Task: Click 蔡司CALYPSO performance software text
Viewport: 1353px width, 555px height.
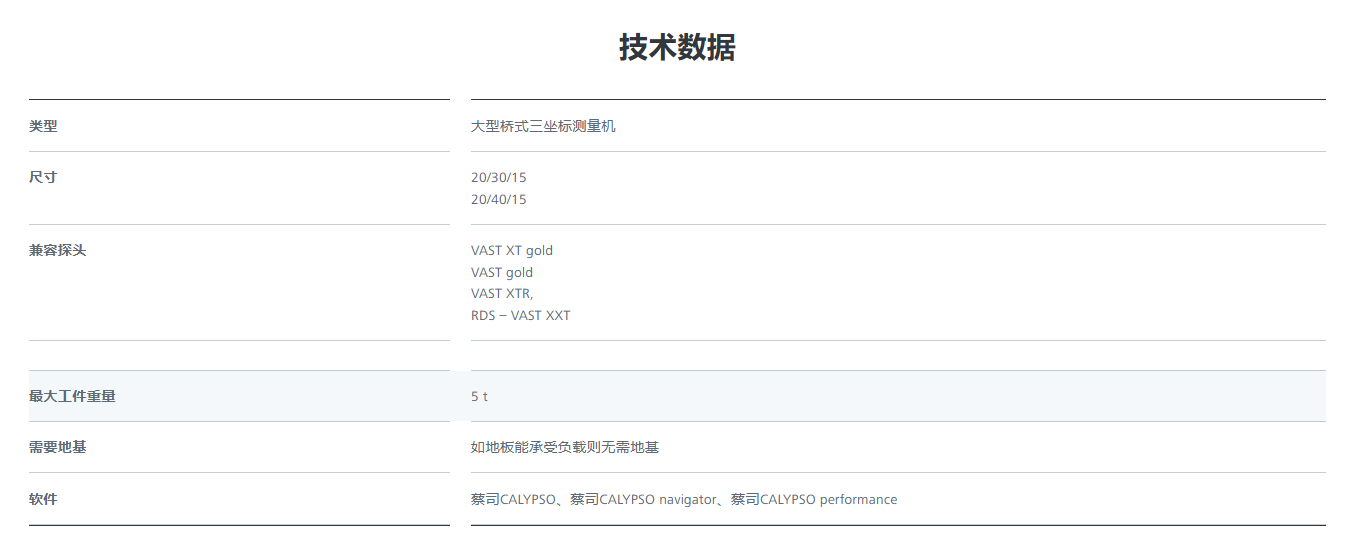Action: pyautogui.click(x=814, y=499)
